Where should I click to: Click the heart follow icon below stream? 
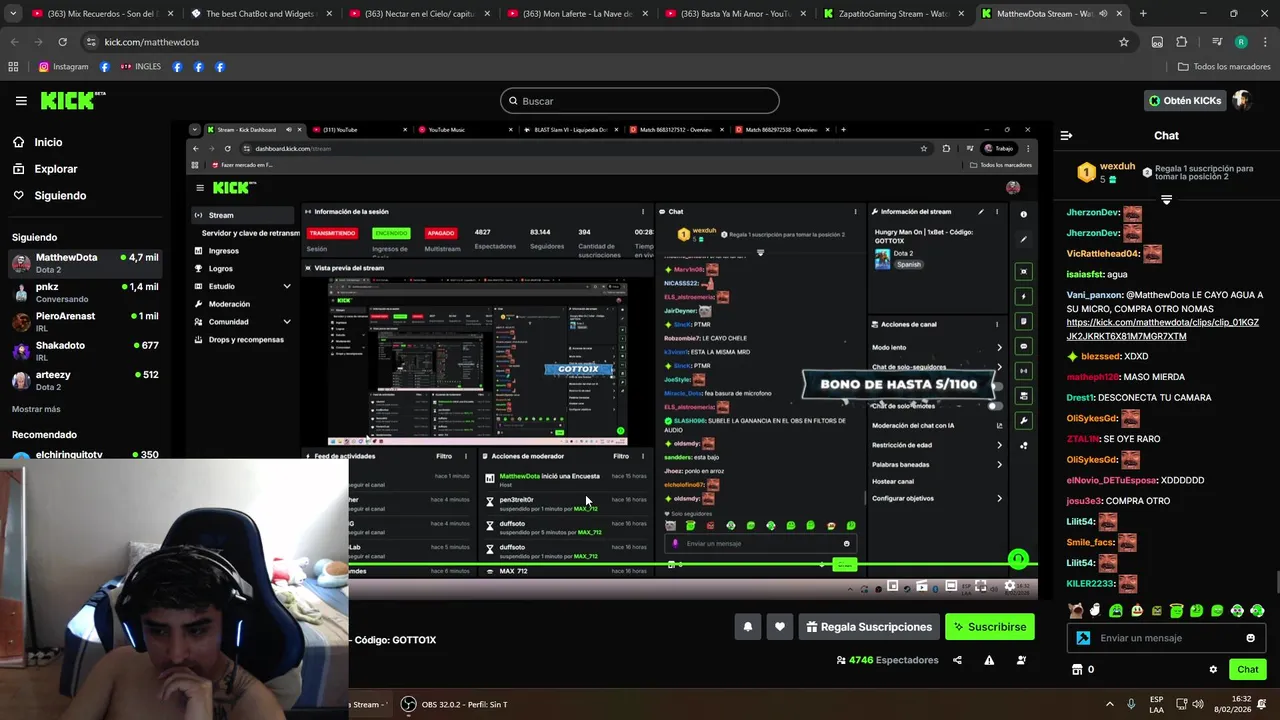coord(780,627)
